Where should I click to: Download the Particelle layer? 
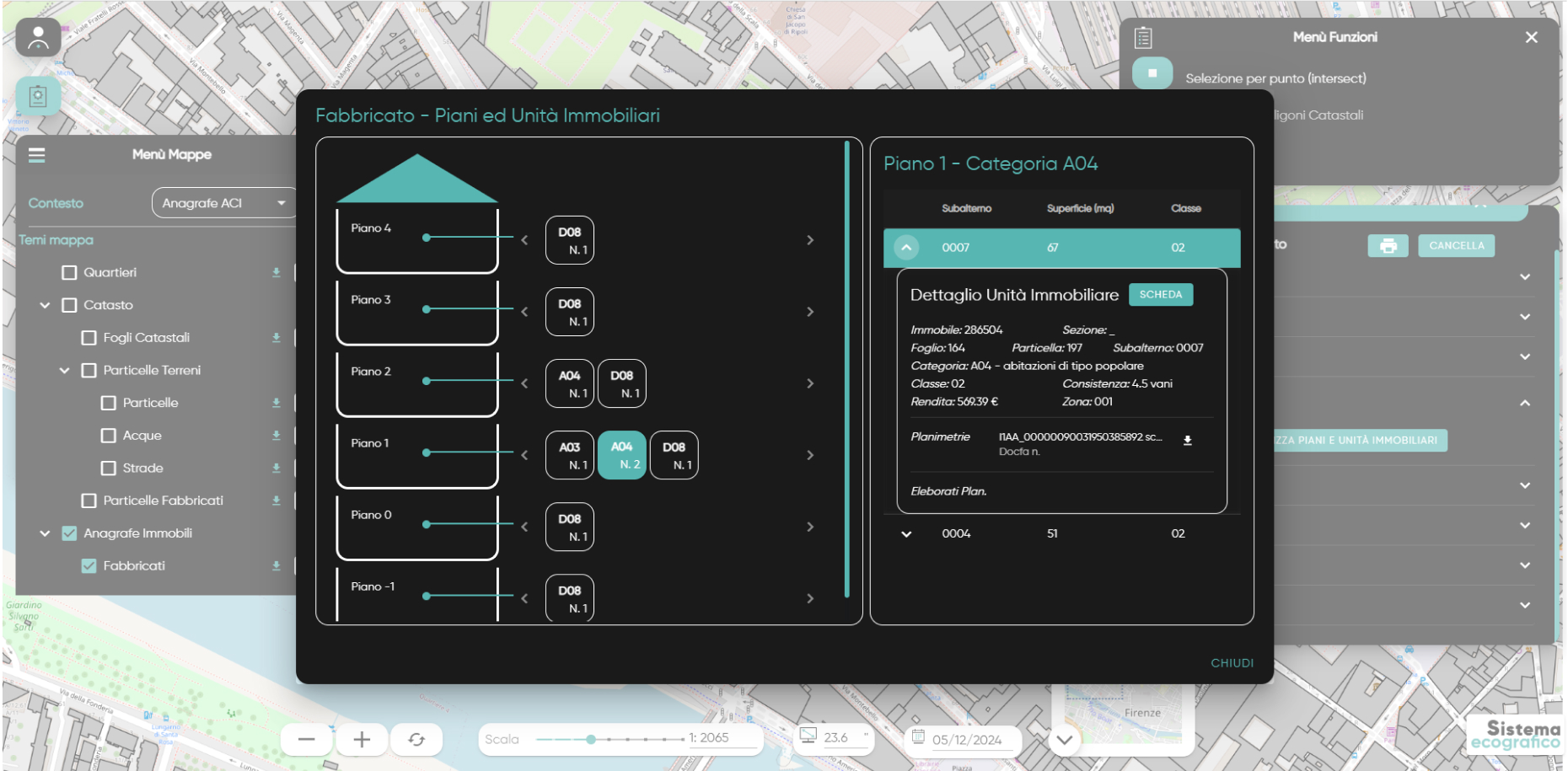[x=276, y=403]
